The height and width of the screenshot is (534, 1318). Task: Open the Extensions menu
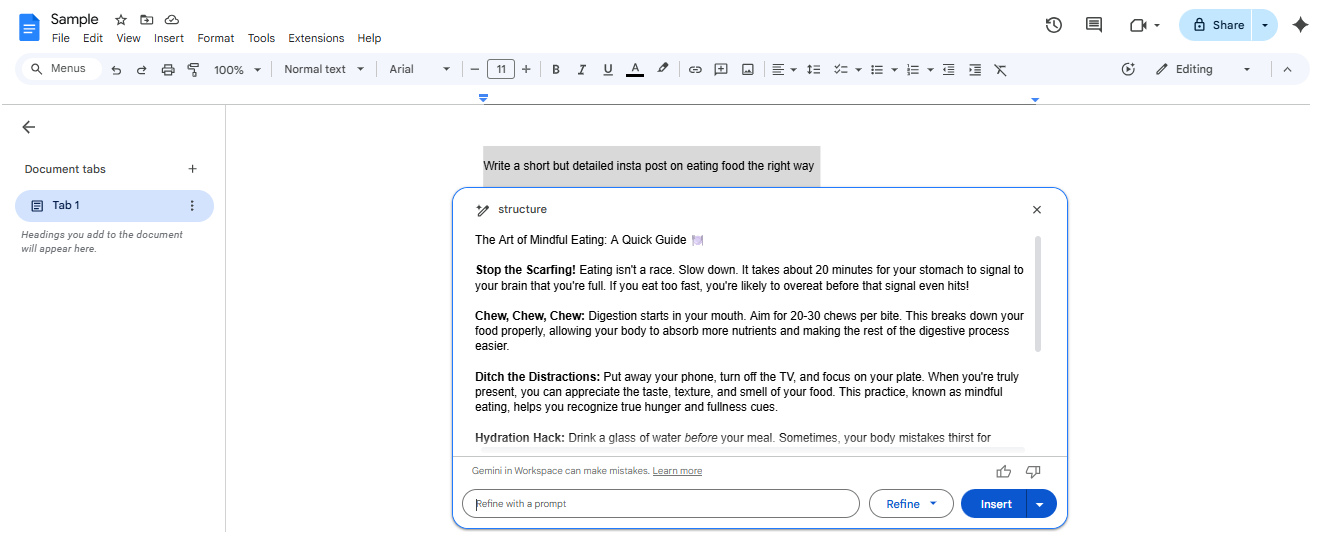click(316, 38)
